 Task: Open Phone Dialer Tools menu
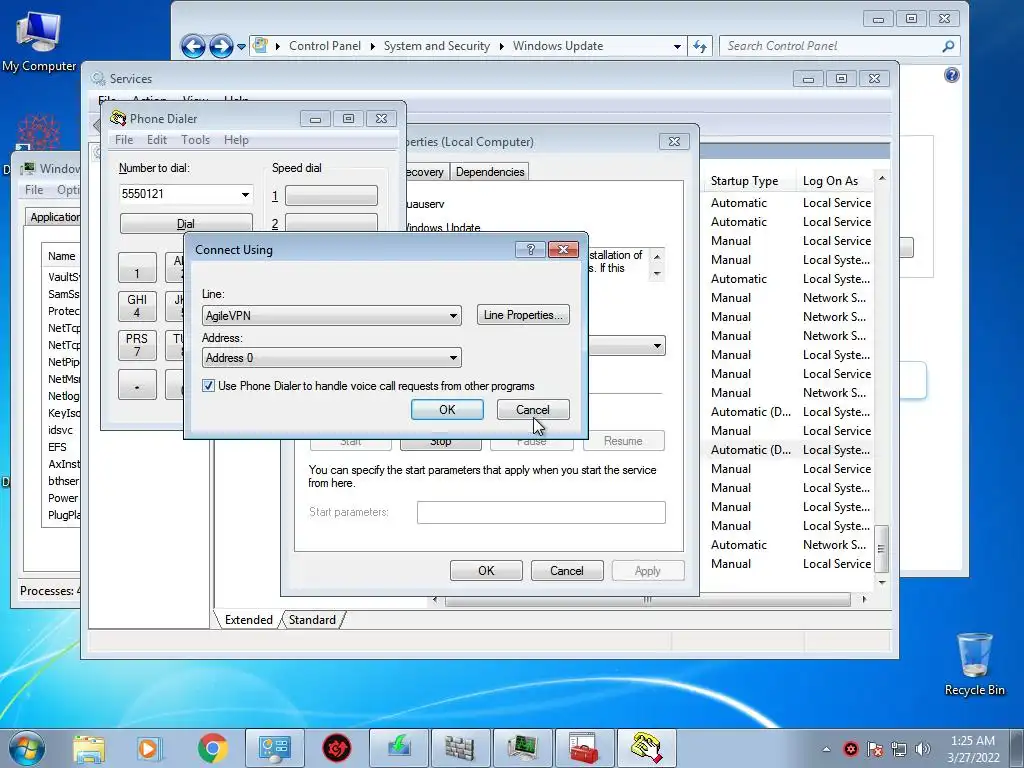[195, 140]
